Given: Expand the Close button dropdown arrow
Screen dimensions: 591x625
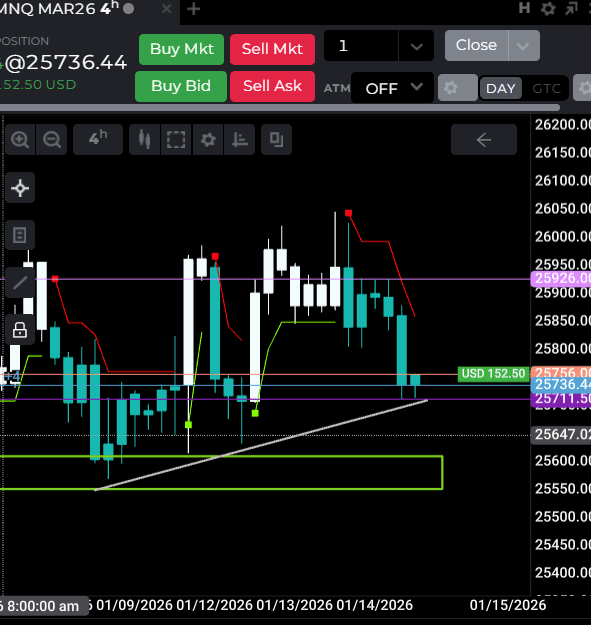Looking at the screenshot, I should tap(524, 46).
